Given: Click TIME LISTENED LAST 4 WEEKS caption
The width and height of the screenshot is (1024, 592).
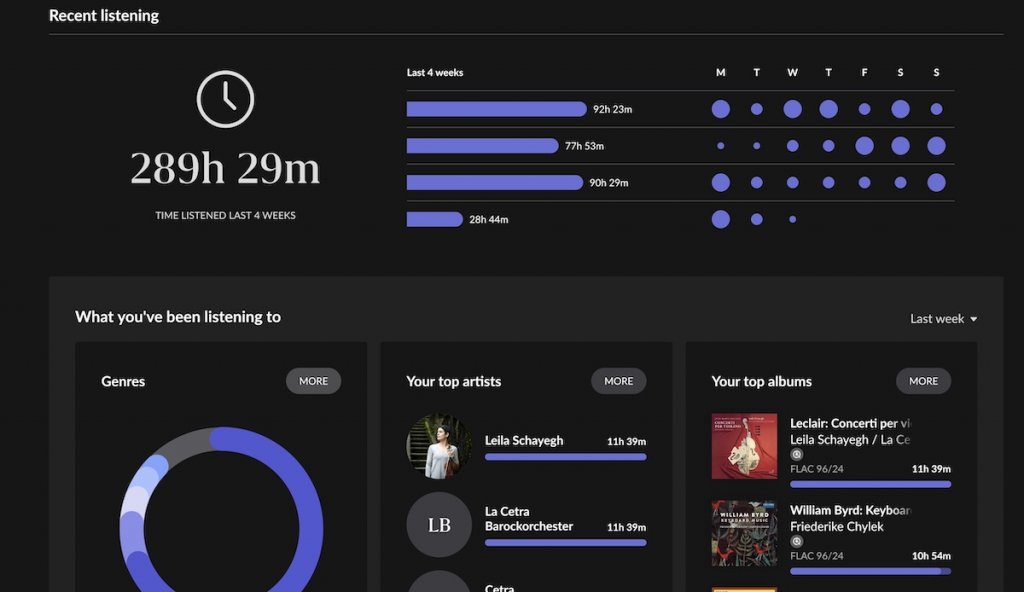Looking at the screenshot, I should [225, 215].
